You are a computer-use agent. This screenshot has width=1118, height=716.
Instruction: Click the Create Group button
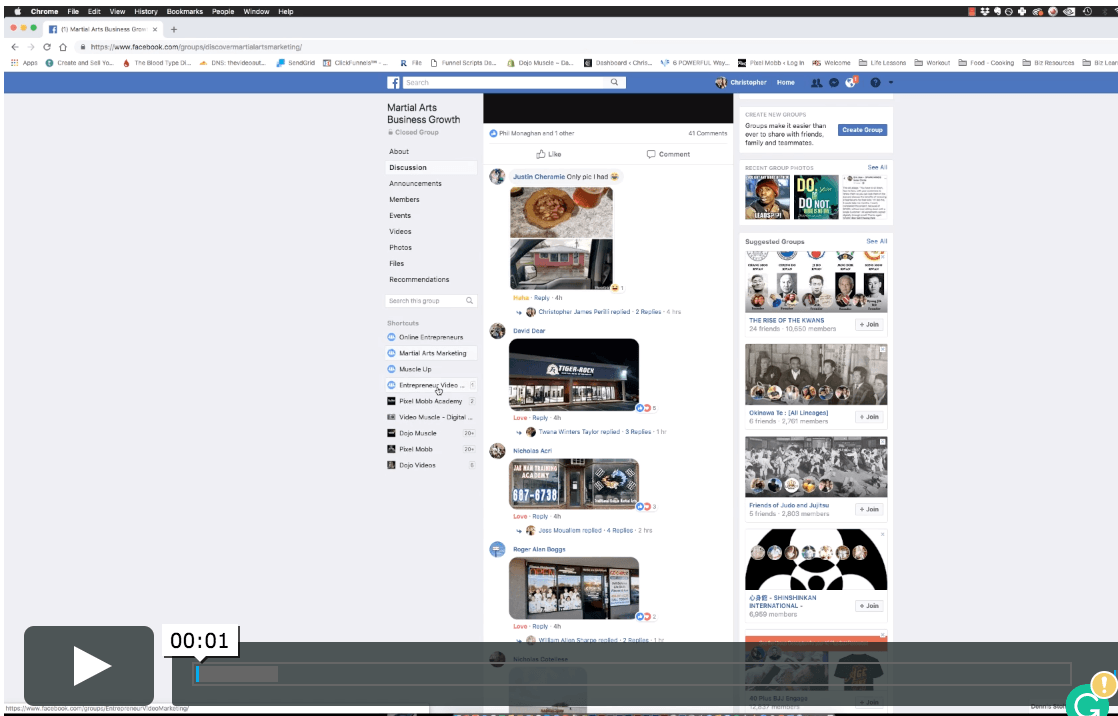(862, 130)
